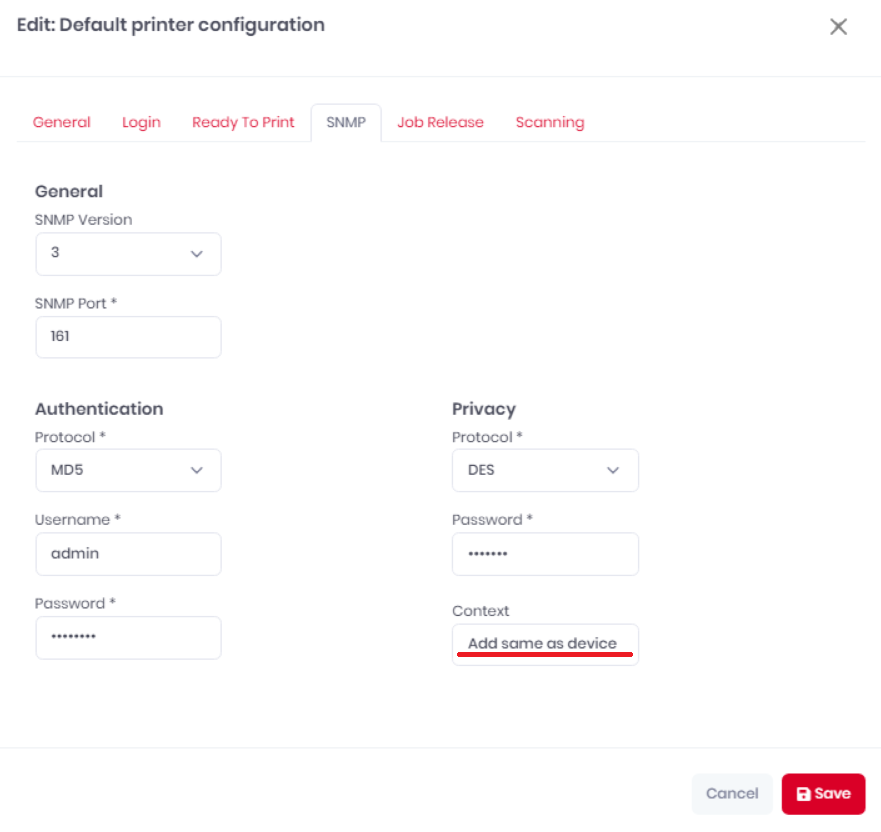Screen dimensions: 881x832
Task: Open the Ready To Print tab
Action: 243,122
